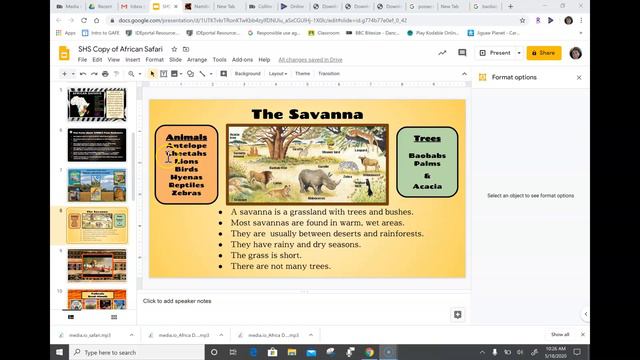Print the presentation
Viewport: 640px width, 360px height.
105,74
